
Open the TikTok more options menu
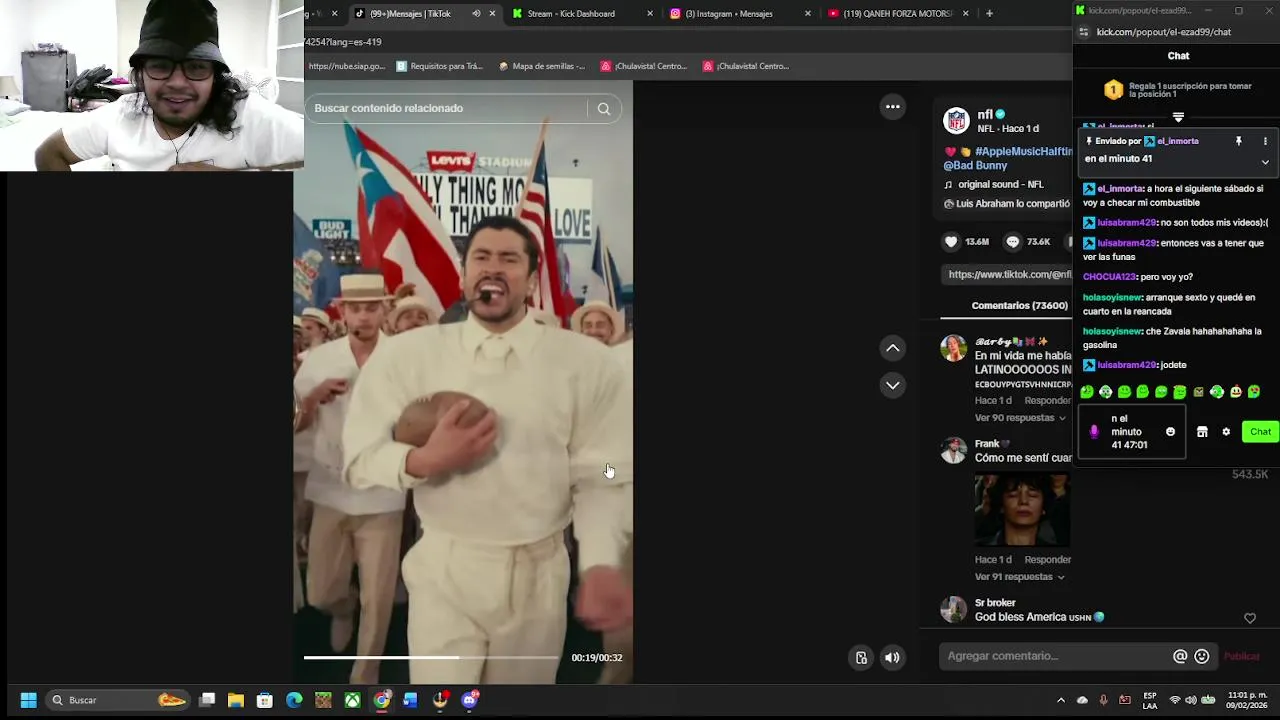coord(893,106)
